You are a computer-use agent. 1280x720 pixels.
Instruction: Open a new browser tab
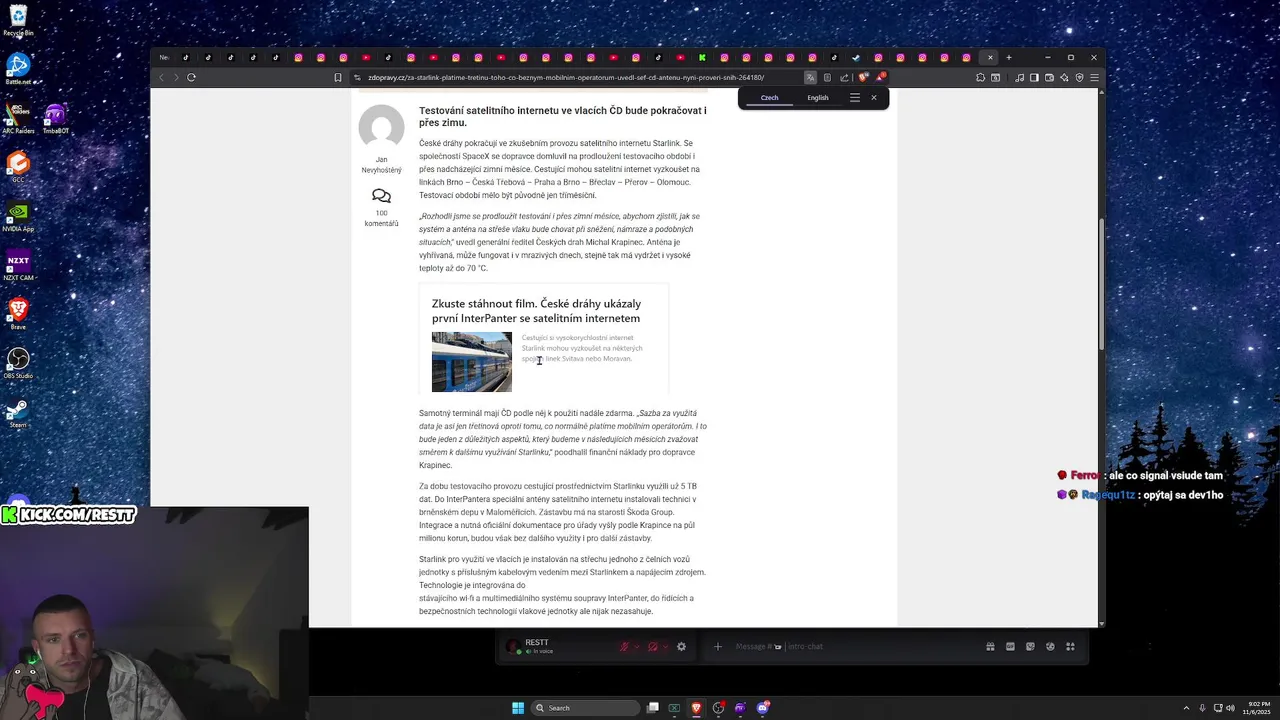point(1009,57)
